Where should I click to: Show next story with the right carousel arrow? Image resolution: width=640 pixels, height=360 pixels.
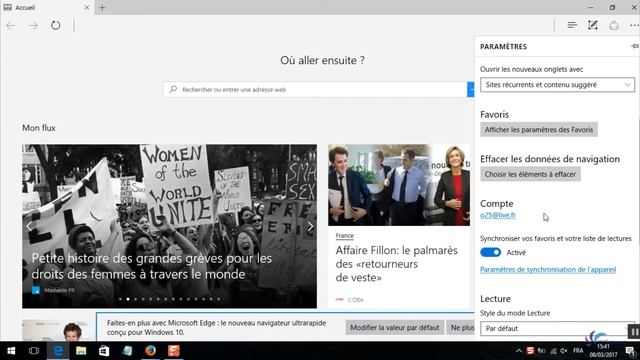click(310, 226)
